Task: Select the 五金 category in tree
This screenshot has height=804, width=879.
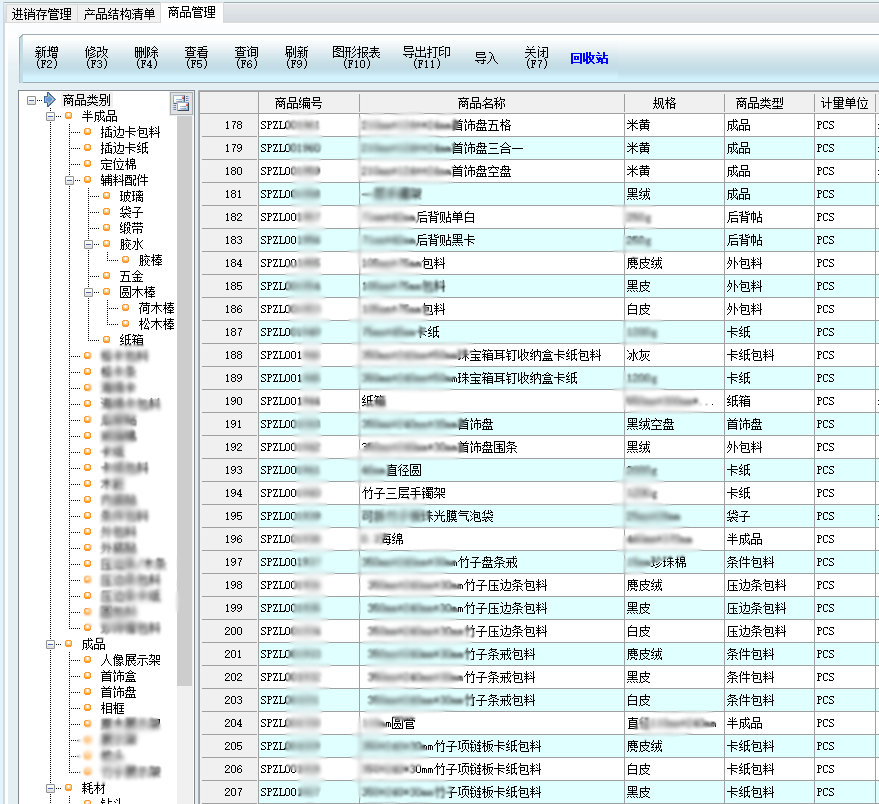Action: point(131,276)
